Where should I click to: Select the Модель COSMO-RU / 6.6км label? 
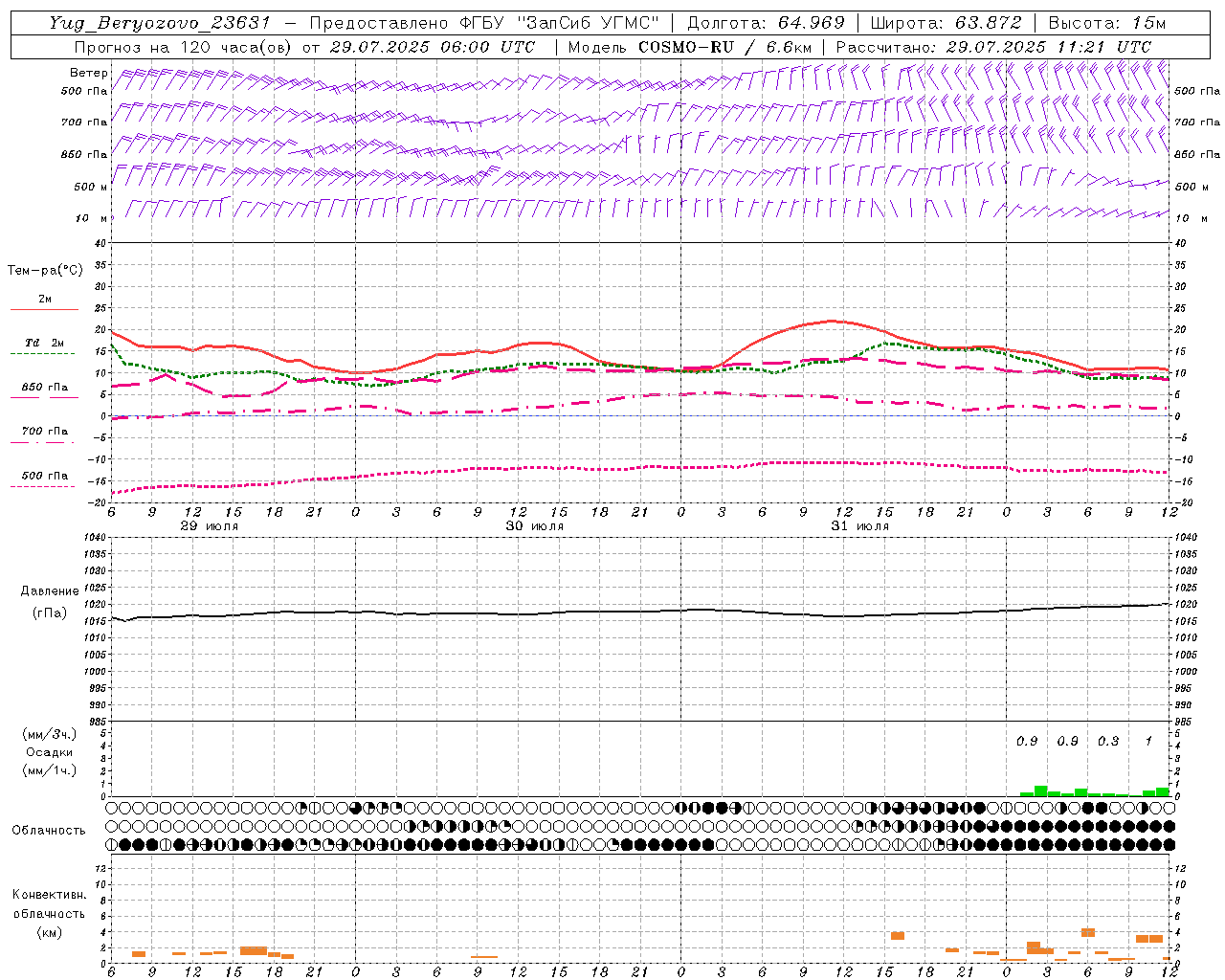690,47
